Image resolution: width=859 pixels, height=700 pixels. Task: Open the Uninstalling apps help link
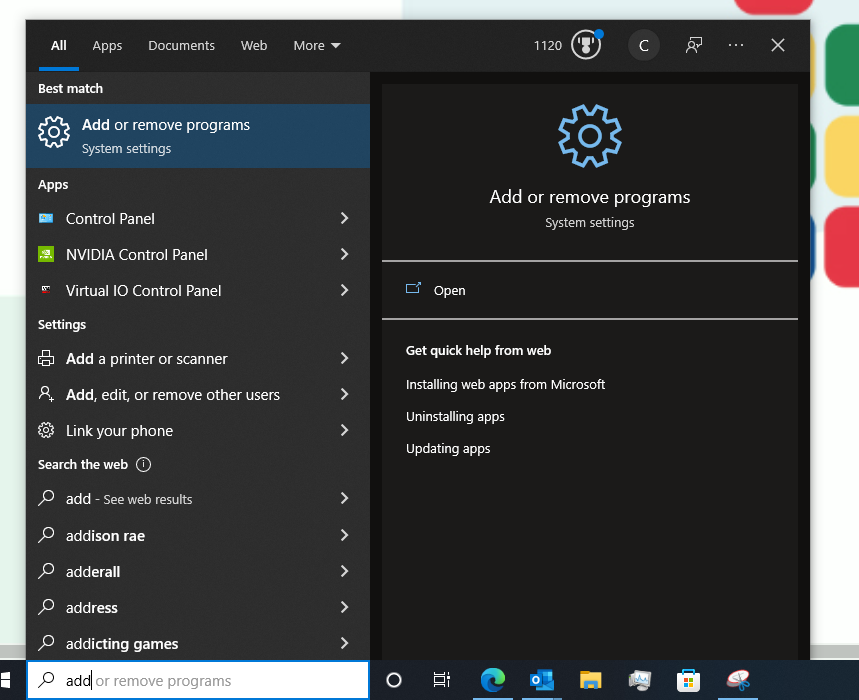tap(455, 417)
